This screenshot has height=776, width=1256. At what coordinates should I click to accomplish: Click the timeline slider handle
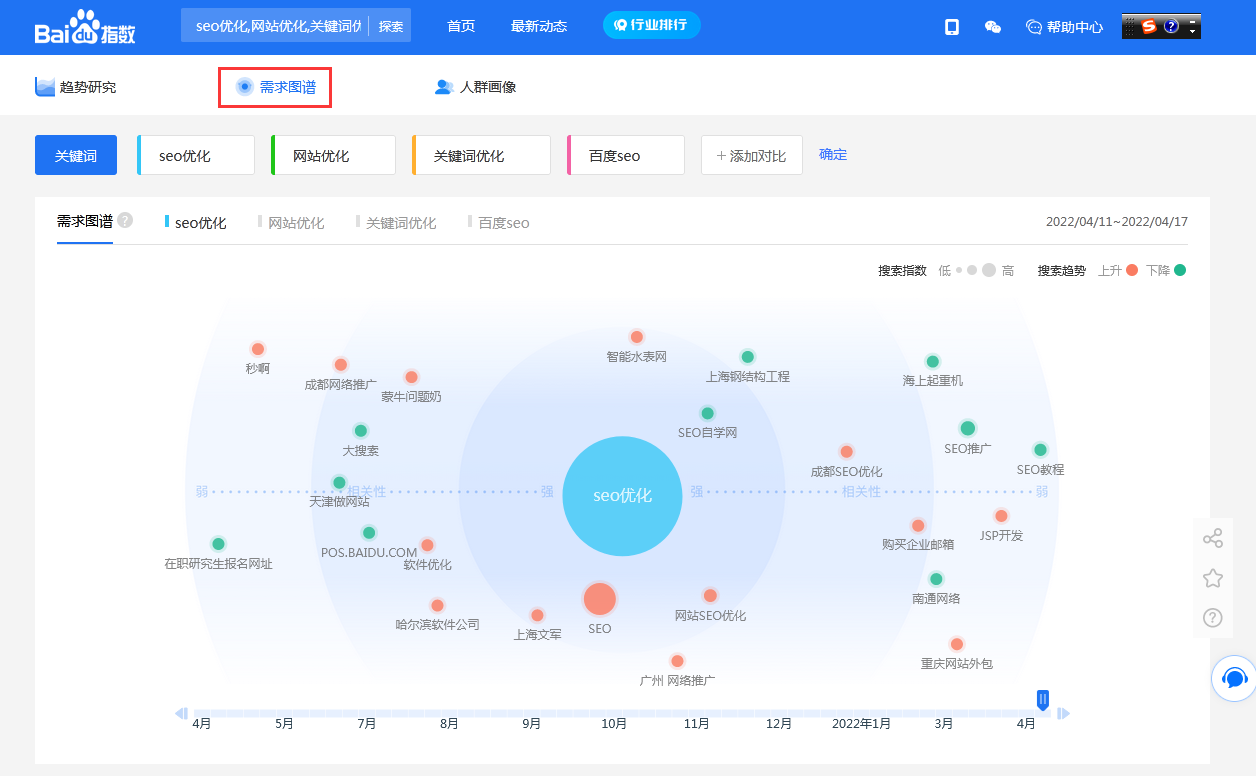tap(1043, 700)
